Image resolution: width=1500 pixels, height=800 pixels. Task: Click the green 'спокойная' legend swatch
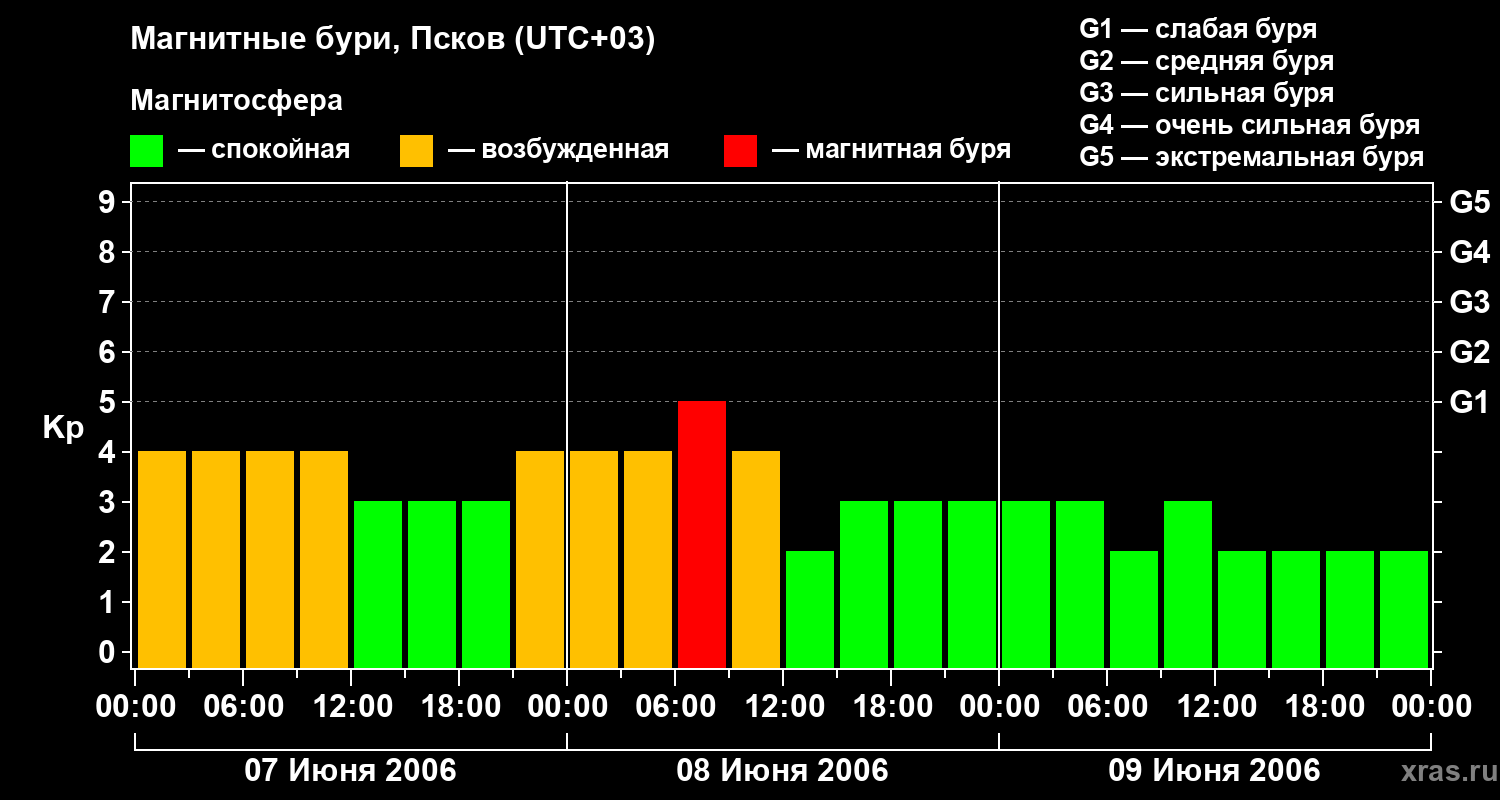point(147,151)
